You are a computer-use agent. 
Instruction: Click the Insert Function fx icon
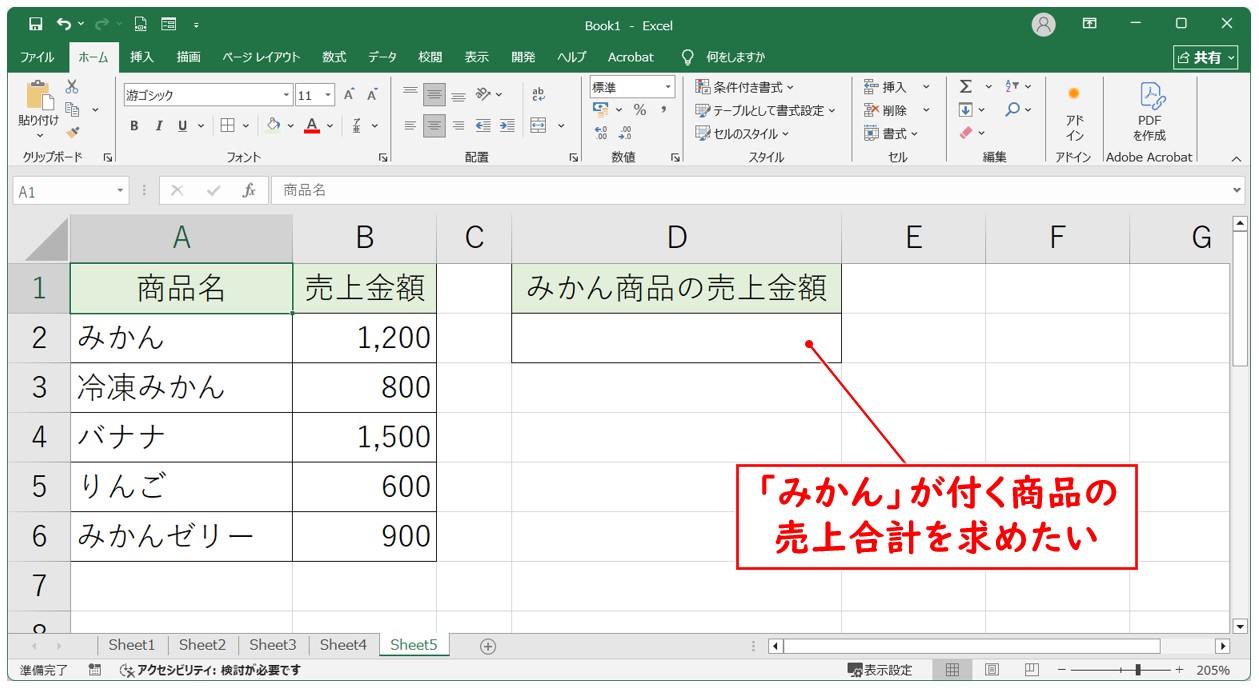click(x=249, y=190)
